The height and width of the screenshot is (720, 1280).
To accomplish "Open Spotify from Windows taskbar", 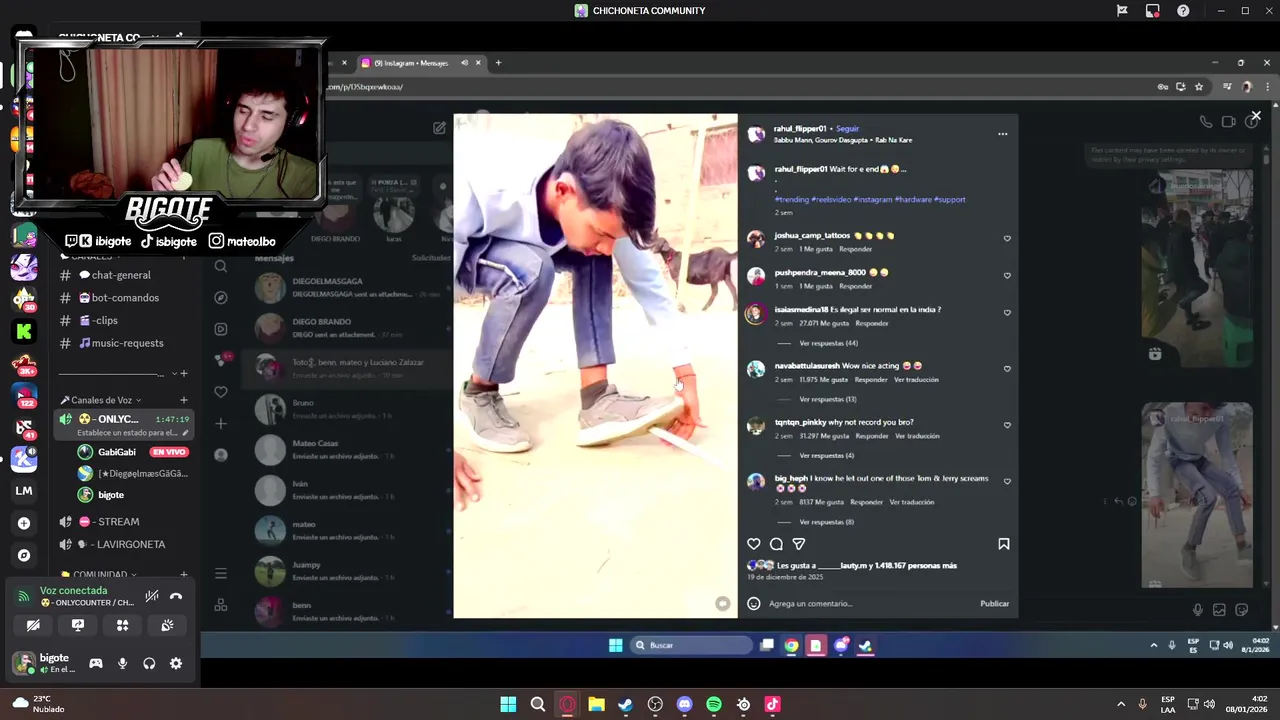I will 714,704.
